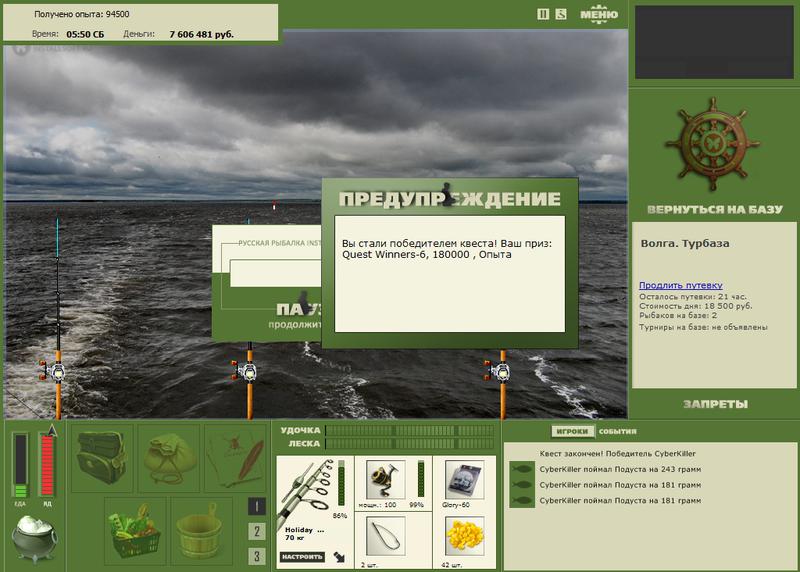This screenshot has width=800, height=572.
Task: Click the НАСТРОИТЬ button
Action: tap(302, 557)
